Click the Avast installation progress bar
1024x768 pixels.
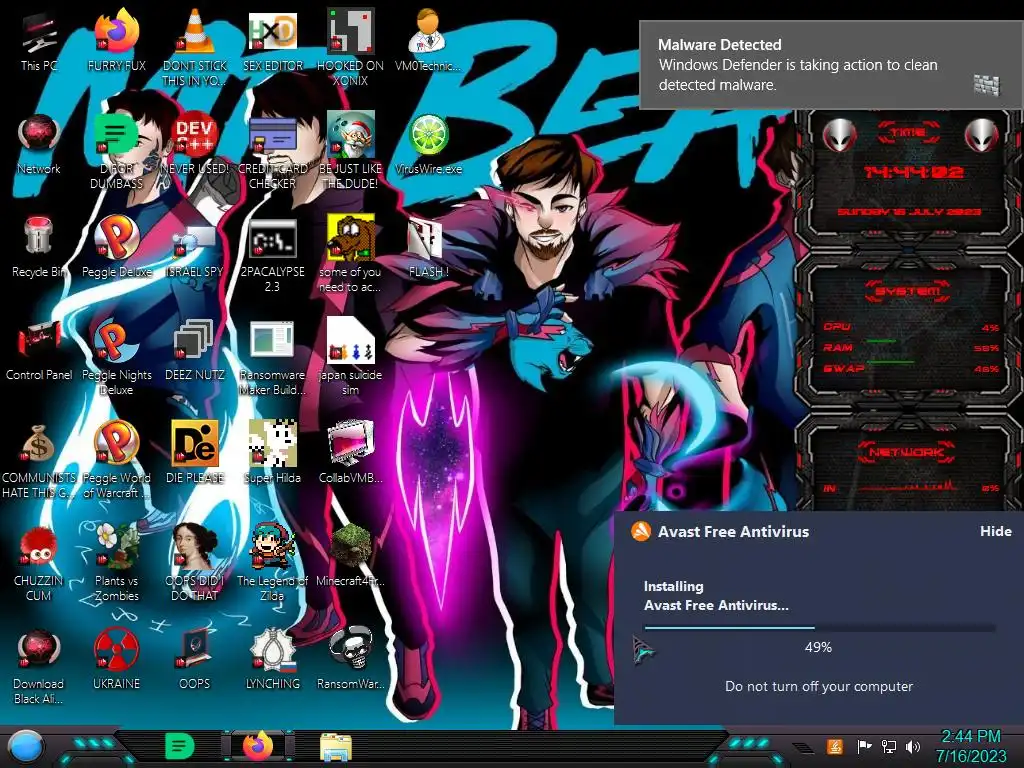(x=820, y=628)
